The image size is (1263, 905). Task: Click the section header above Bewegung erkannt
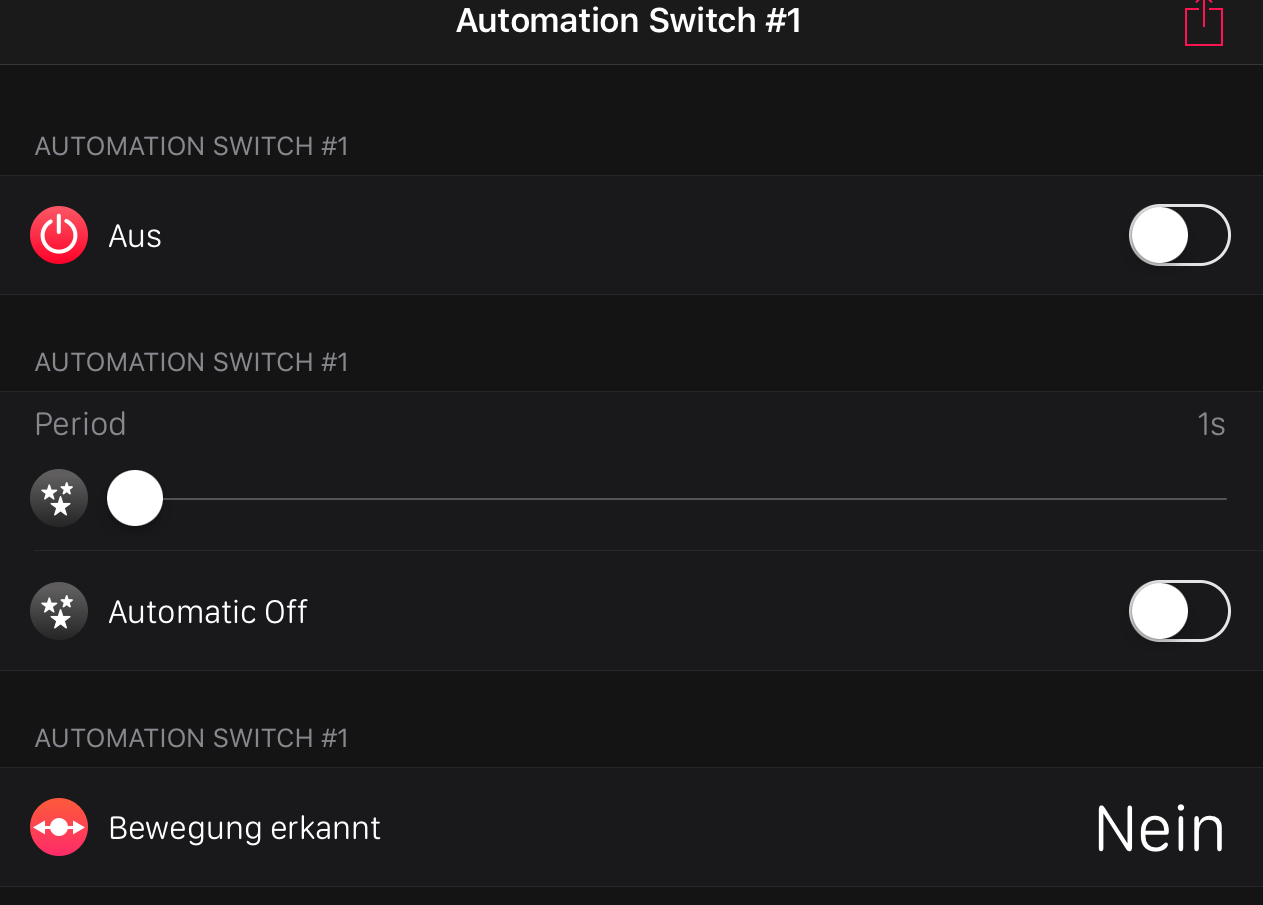pyautogui.click(x=192, y=738)
